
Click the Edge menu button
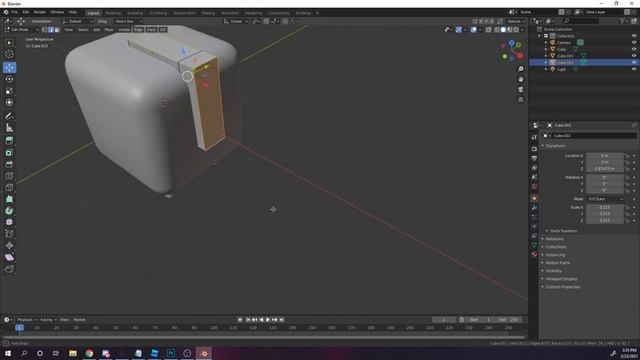pyautogui.click(x=138, y=30)
